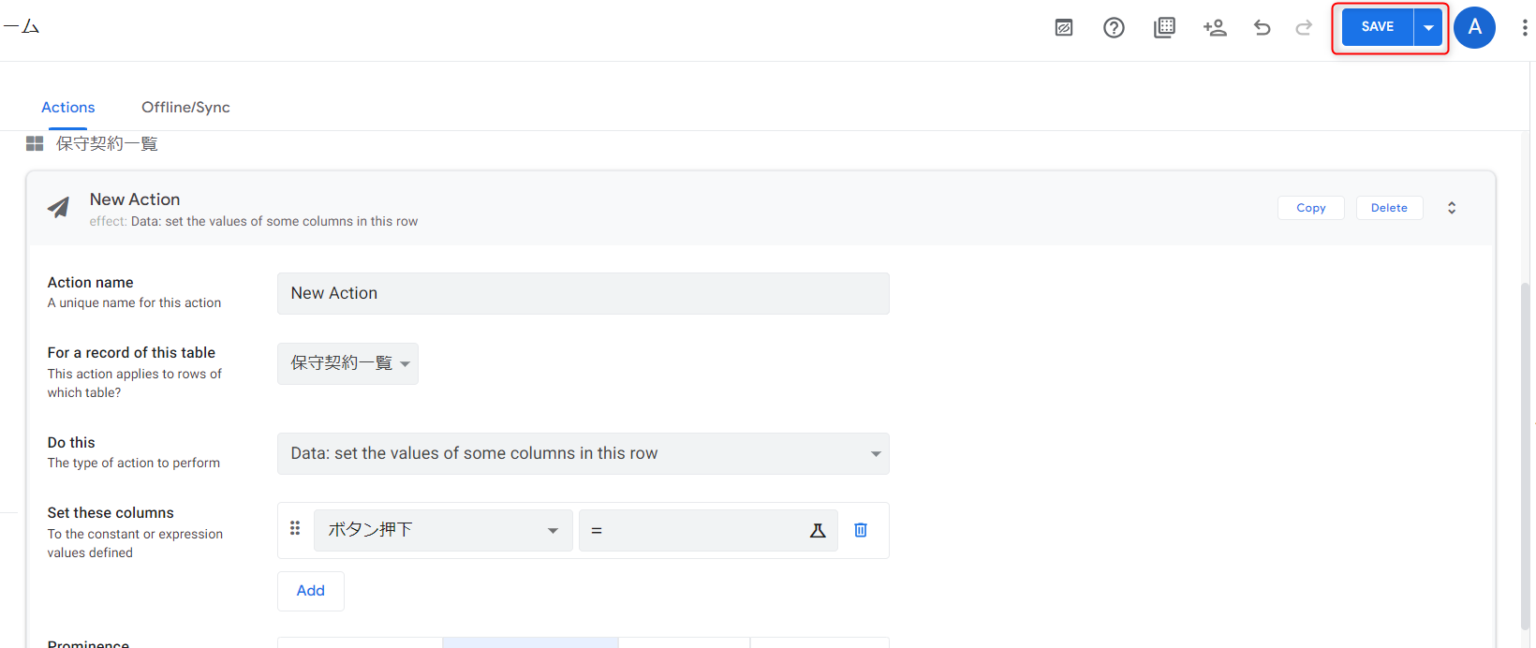Delete the ボタン押下 column assignment
Image resolution: width=1536 pixels, height=648 pixels.
tap(860, 530)
